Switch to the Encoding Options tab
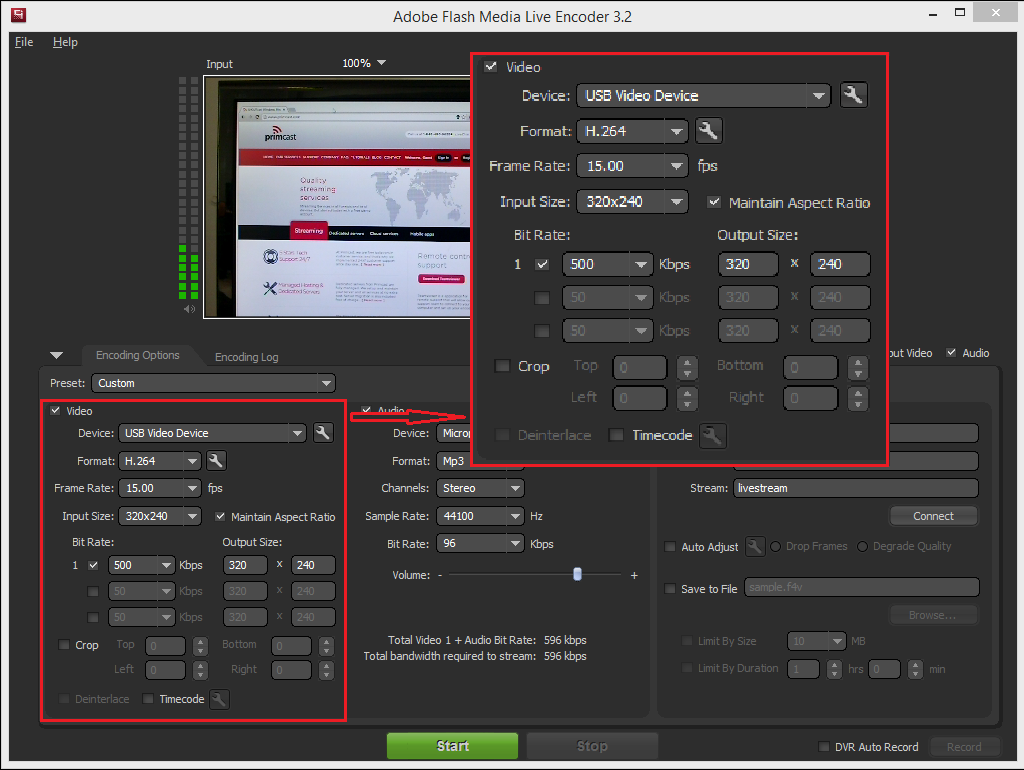The height and width of the screenshot is (770, 1024). [138, 355]
